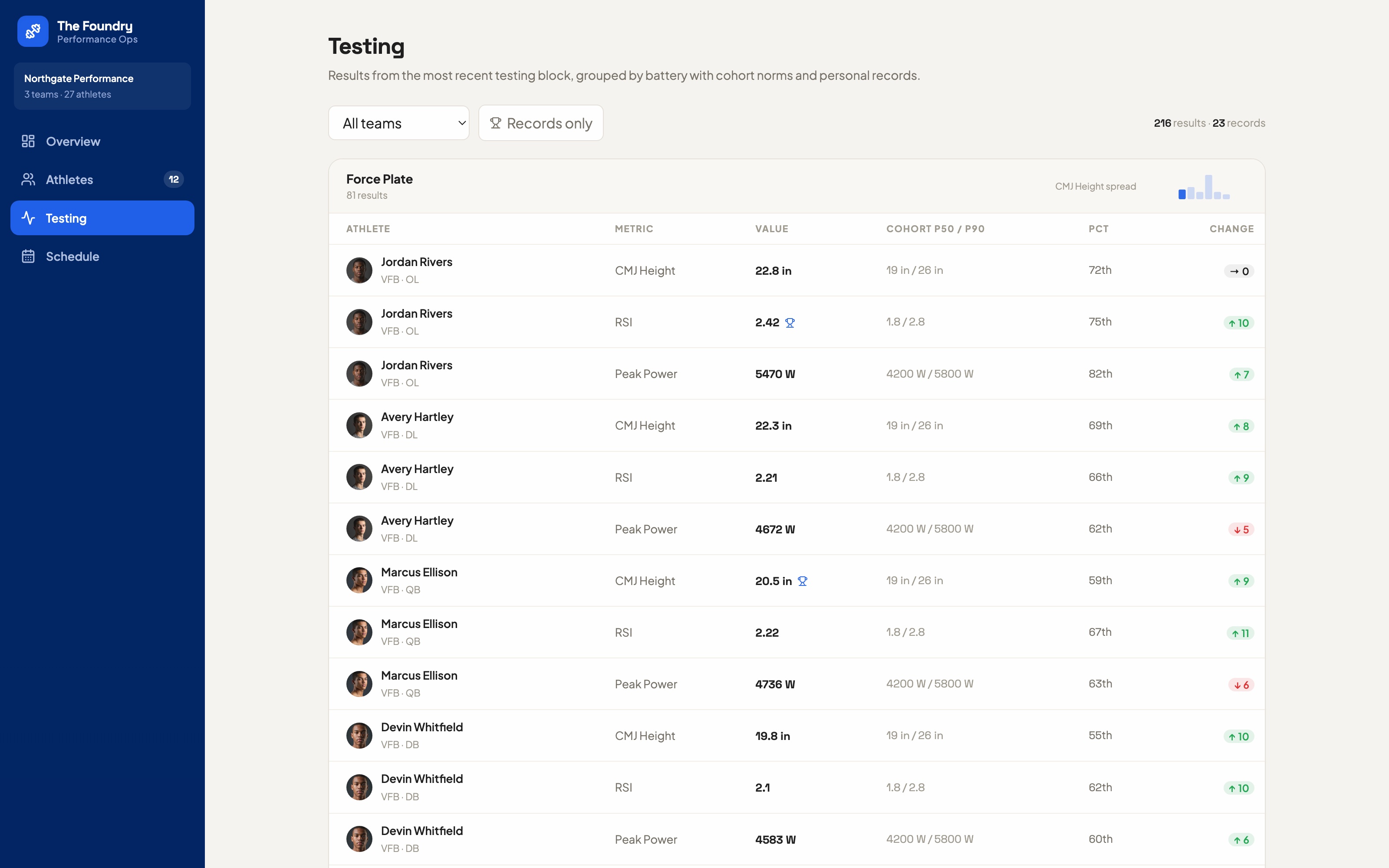Click the value 2.21 for Avery Hartley
The image size is (1389, 868).
766,478
